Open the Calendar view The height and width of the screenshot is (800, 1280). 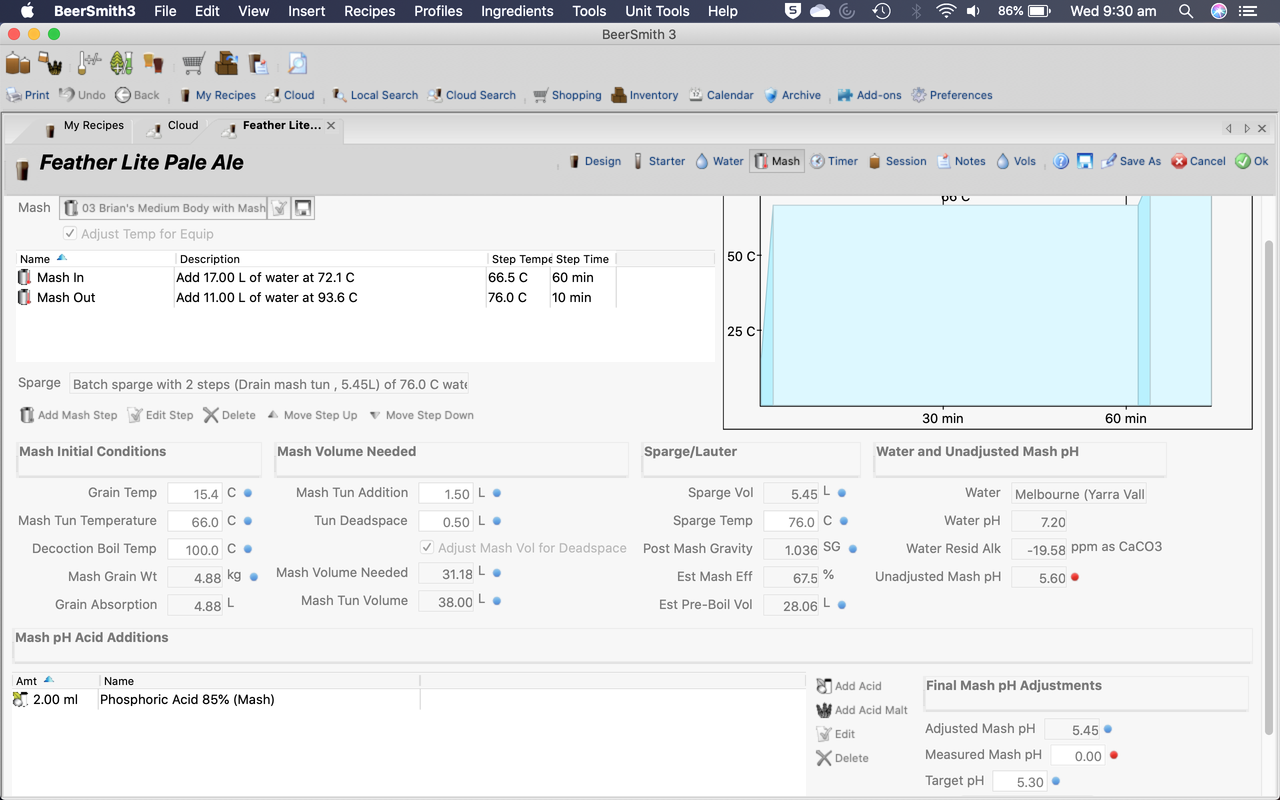point(721,95)
